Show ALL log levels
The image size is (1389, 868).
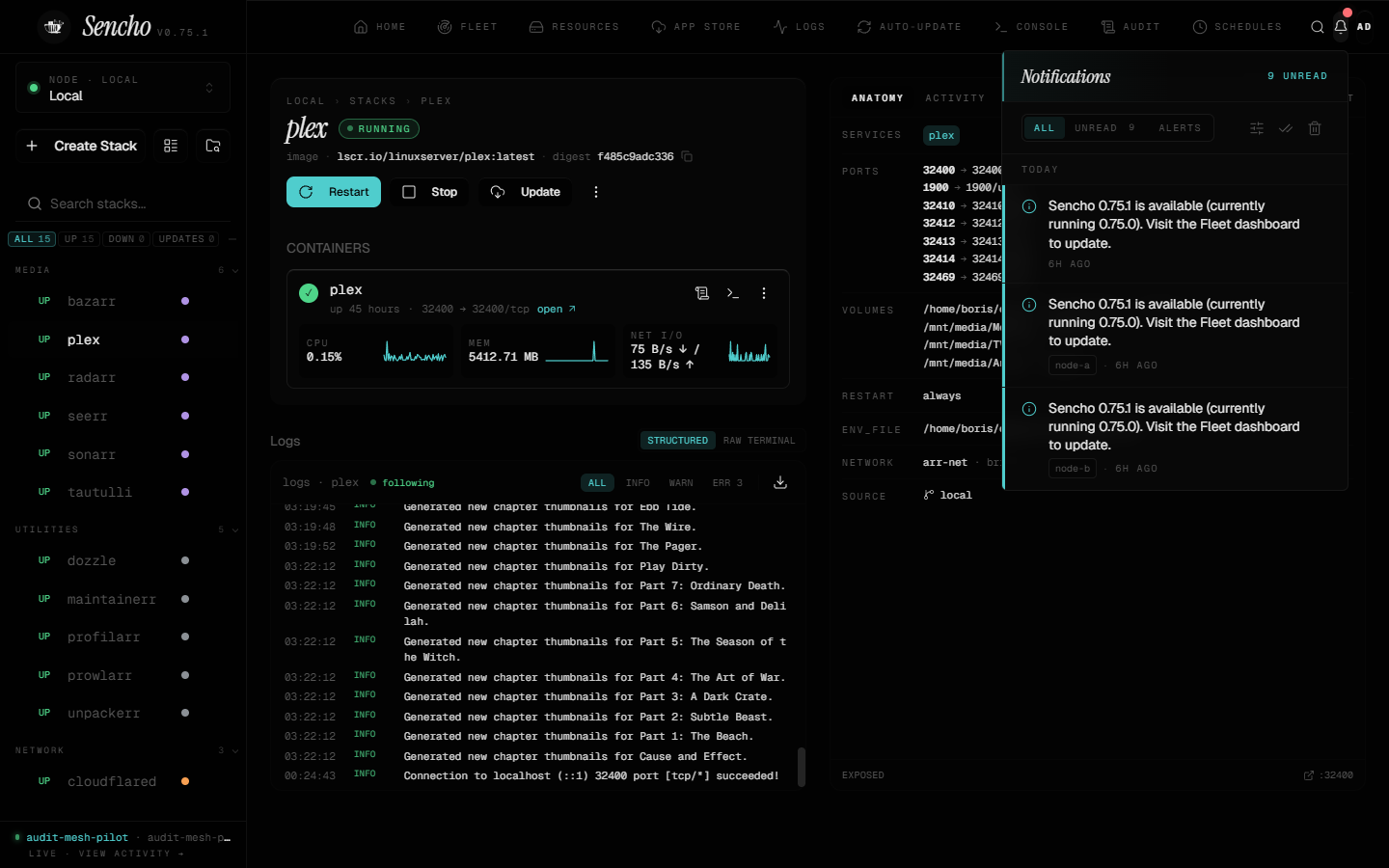pos(597,483)
